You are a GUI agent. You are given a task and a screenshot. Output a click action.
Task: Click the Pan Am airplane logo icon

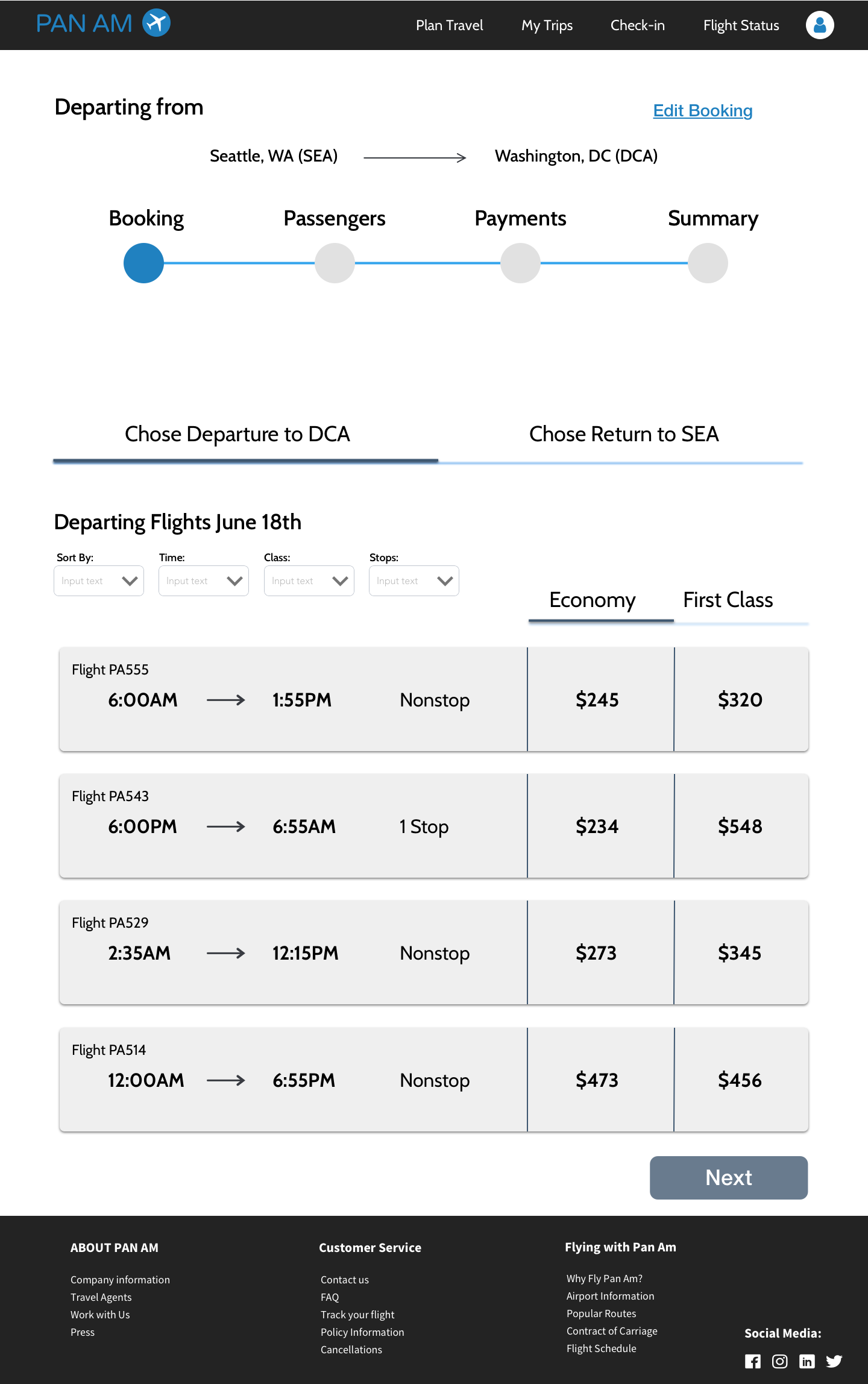(x=156, y=23)
